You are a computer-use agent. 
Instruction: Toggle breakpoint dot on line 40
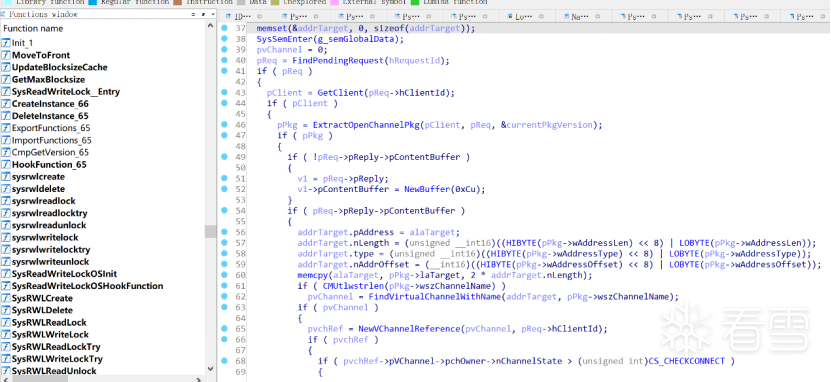coord(225,60)
